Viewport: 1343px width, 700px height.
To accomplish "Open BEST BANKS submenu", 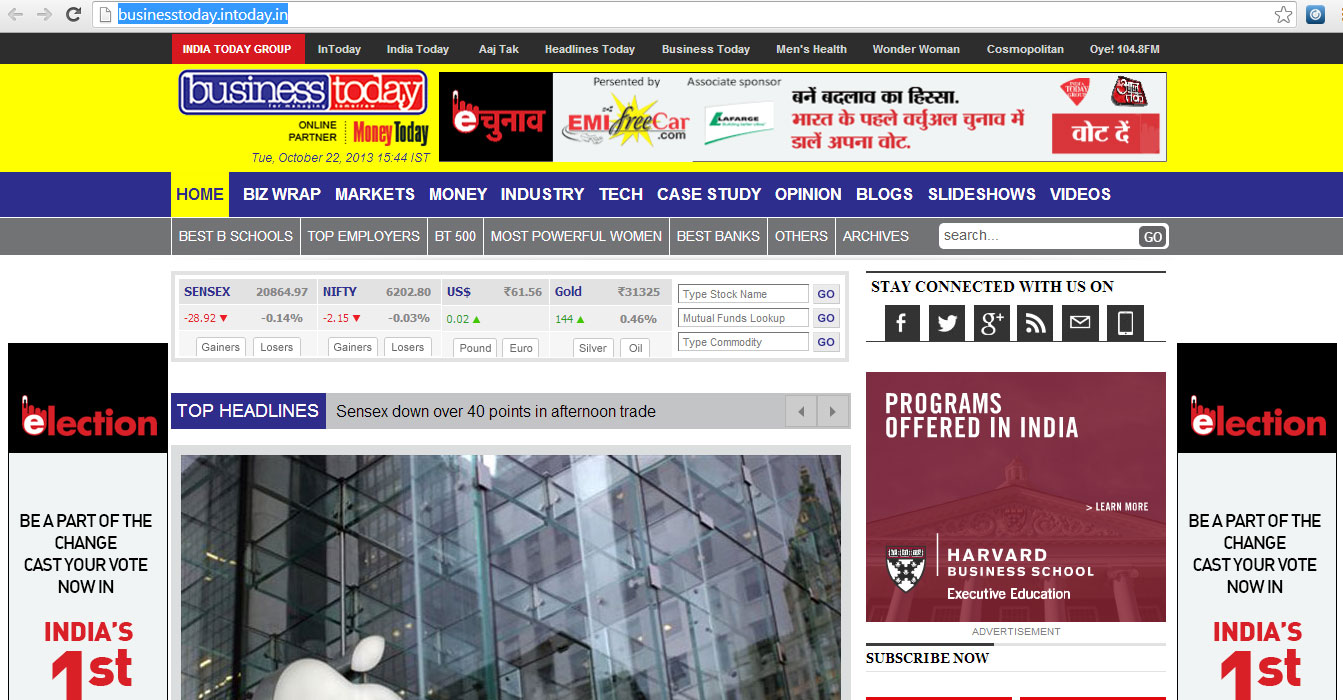I will [718, 236].
